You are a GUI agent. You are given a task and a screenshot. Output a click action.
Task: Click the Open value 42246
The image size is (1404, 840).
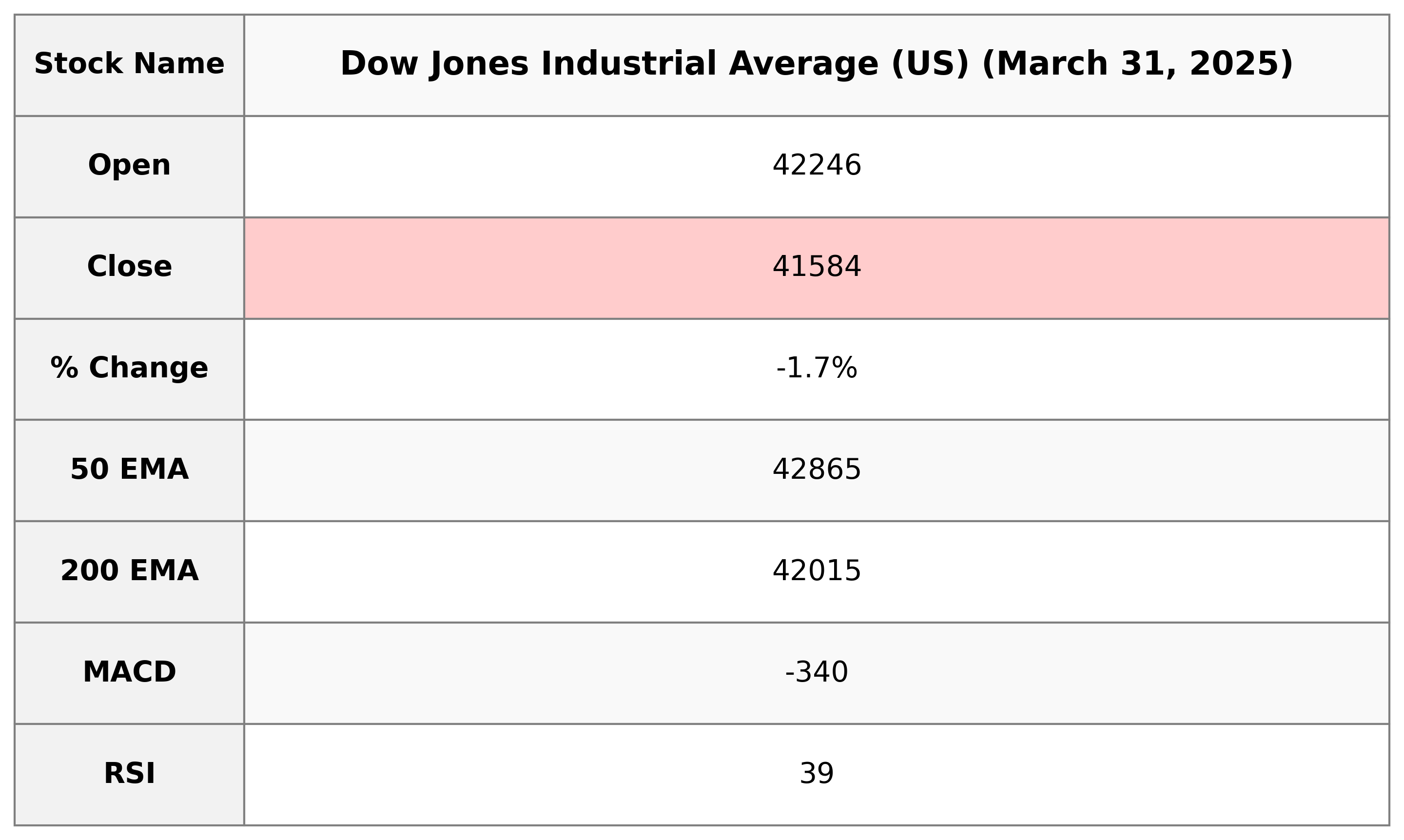[x=816, y=166]
